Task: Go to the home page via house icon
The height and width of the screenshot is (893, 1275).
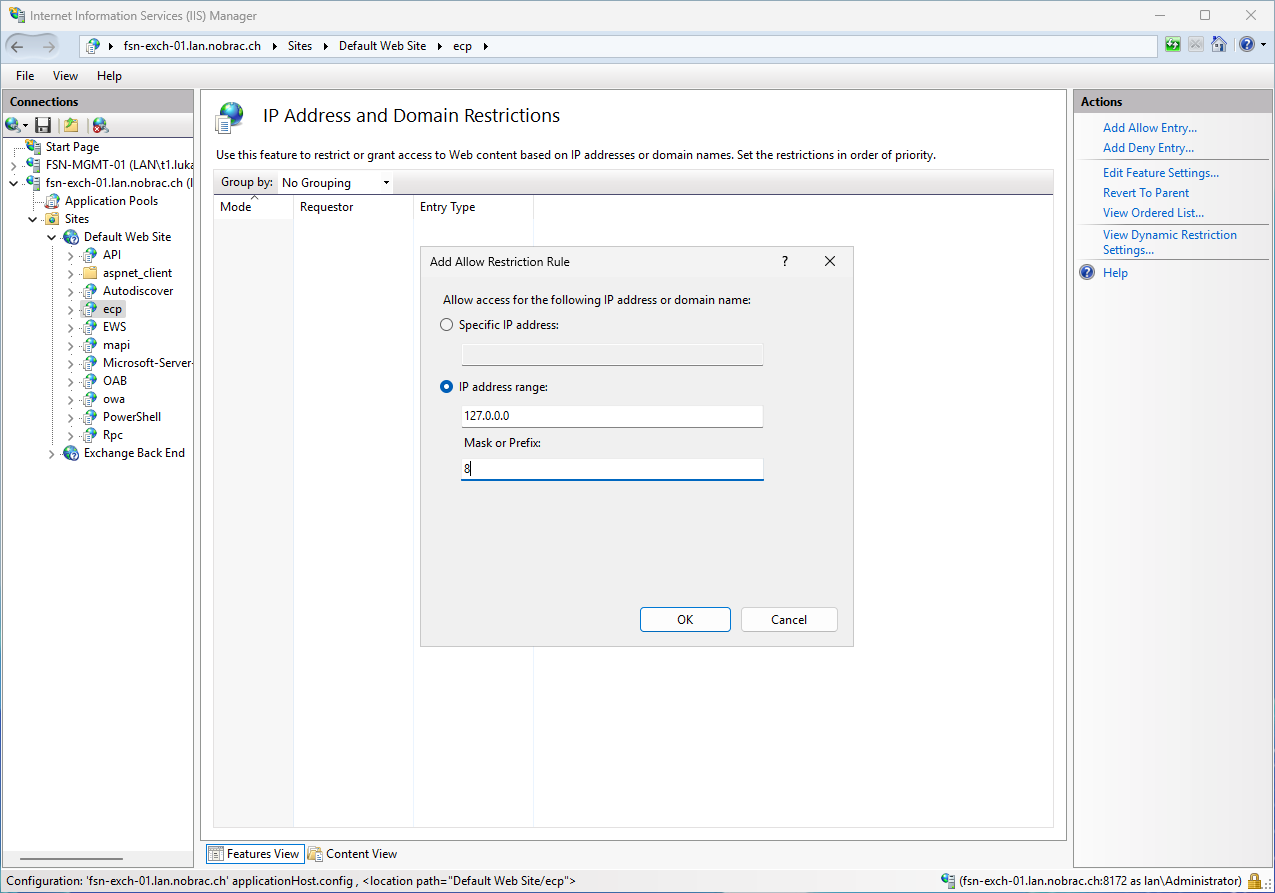Action: pos(1219,45)
